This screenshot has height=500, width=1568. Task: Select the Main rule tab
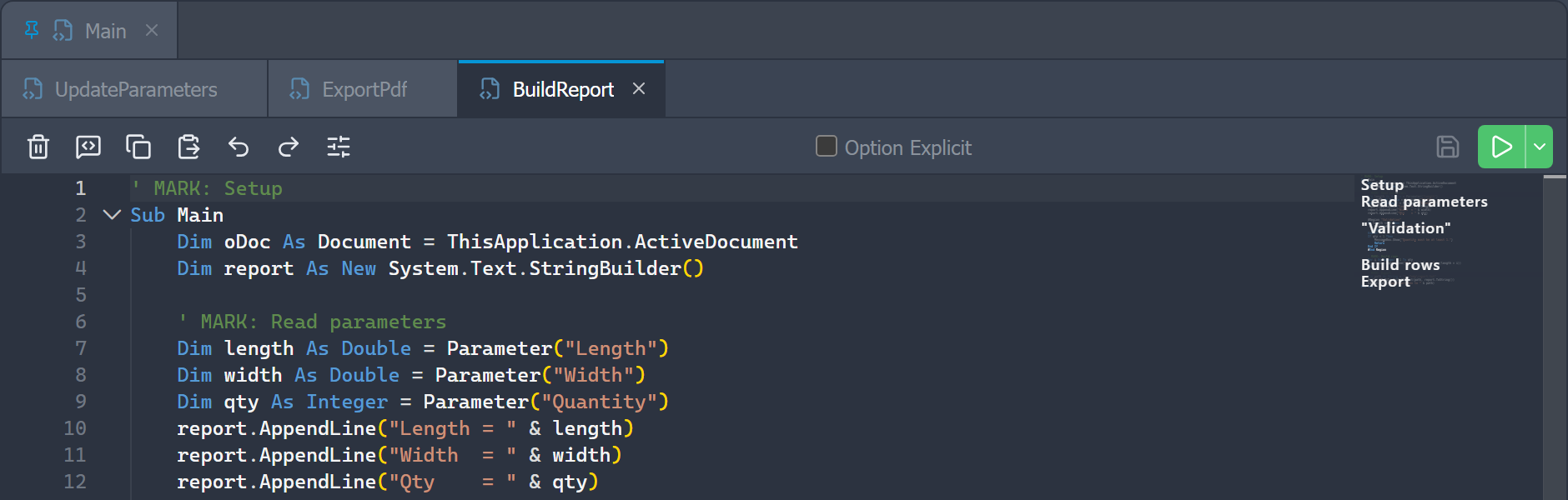pyautogui.click(x=89, y=31)
